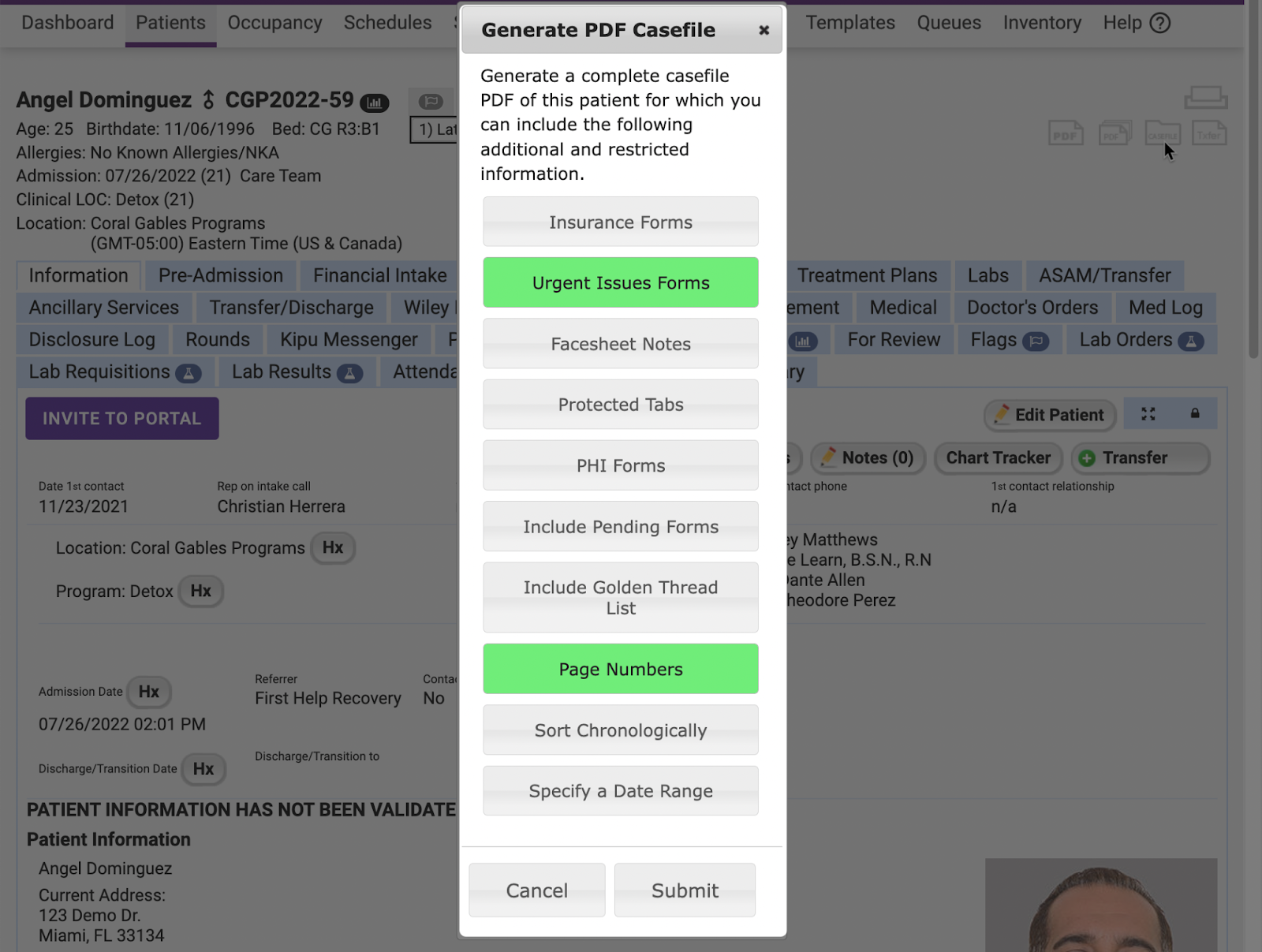
Task: Disable the Urgent Issues Forms option
Action: click(620, 282)
